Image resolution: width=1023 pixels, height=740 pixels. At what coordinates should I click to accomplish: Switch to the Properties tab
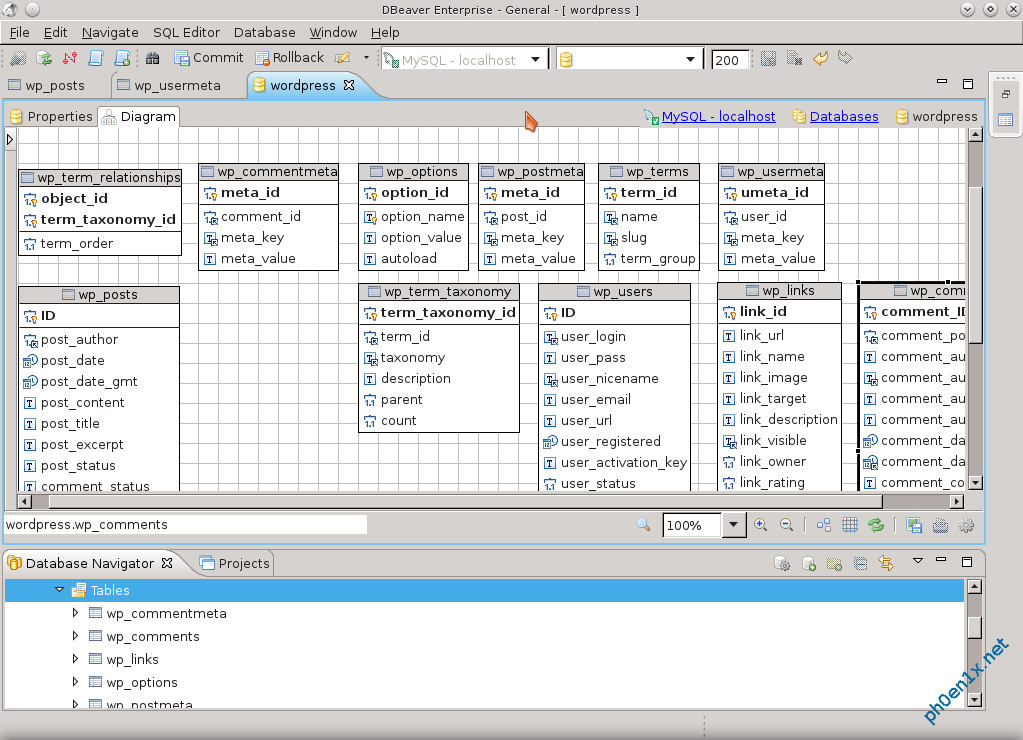(51, 116)
